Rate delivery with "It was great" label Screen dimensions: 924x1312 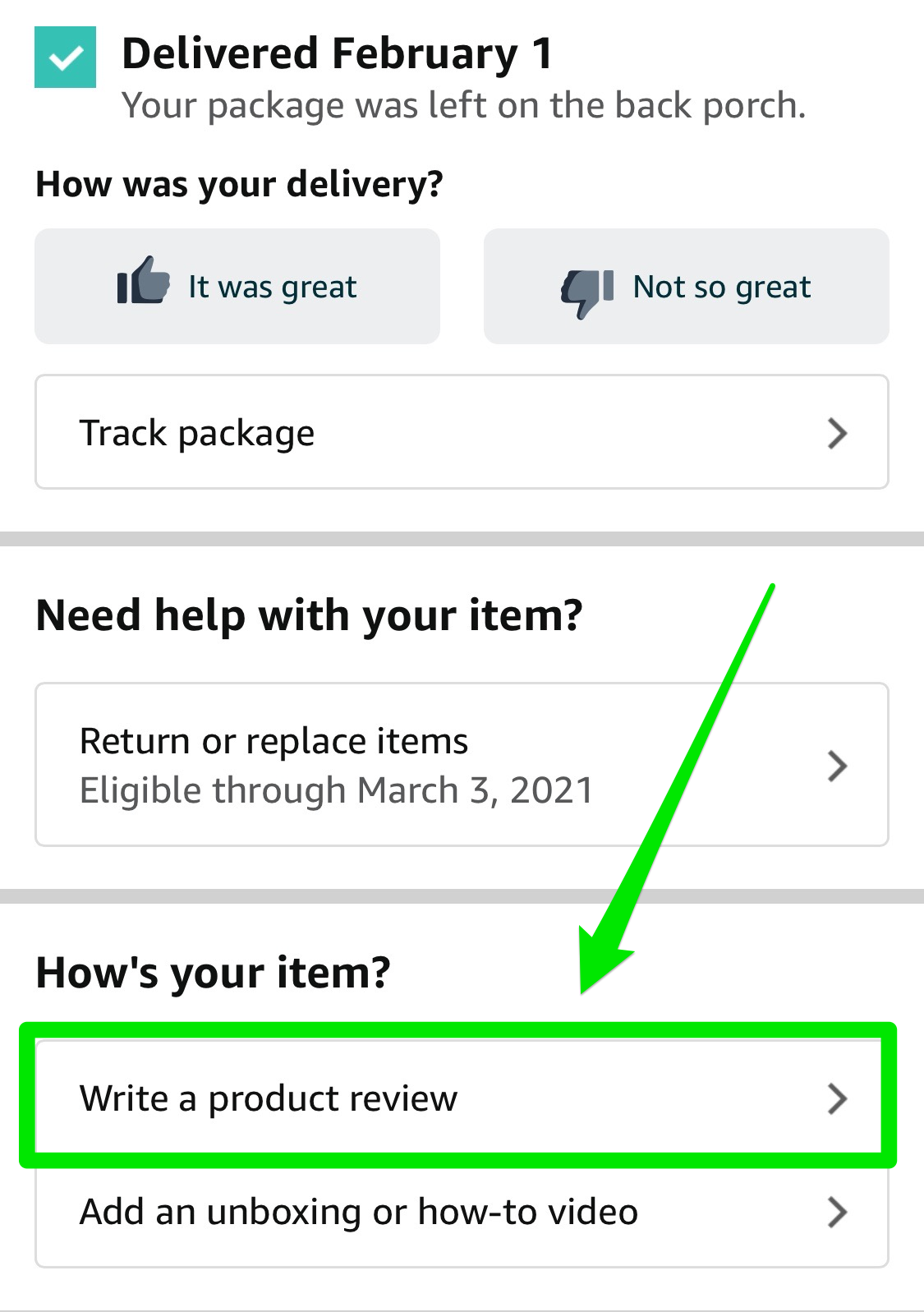pos(273,287)
